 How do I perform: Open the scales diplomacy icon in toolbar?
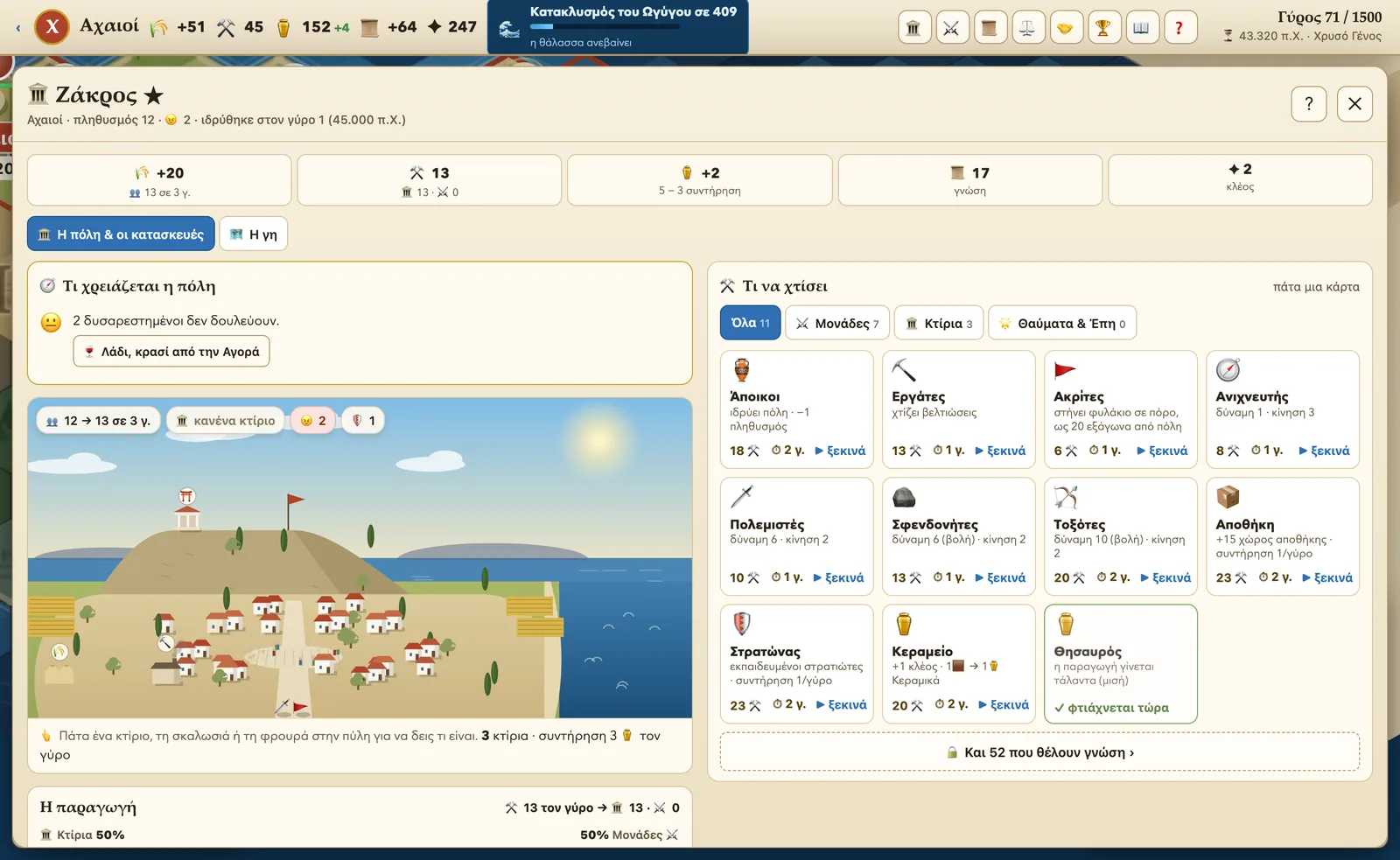tap(1027, 28)
